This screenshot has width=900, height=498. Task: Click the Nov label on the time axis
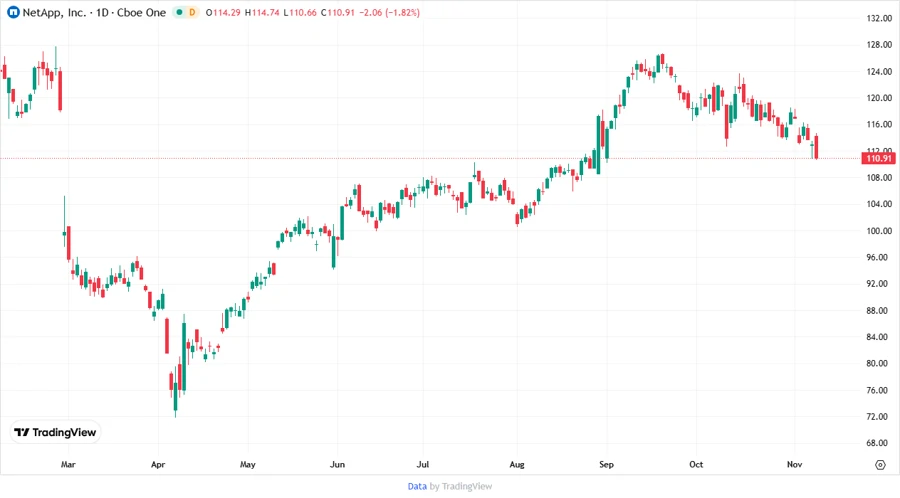(794, 464)
